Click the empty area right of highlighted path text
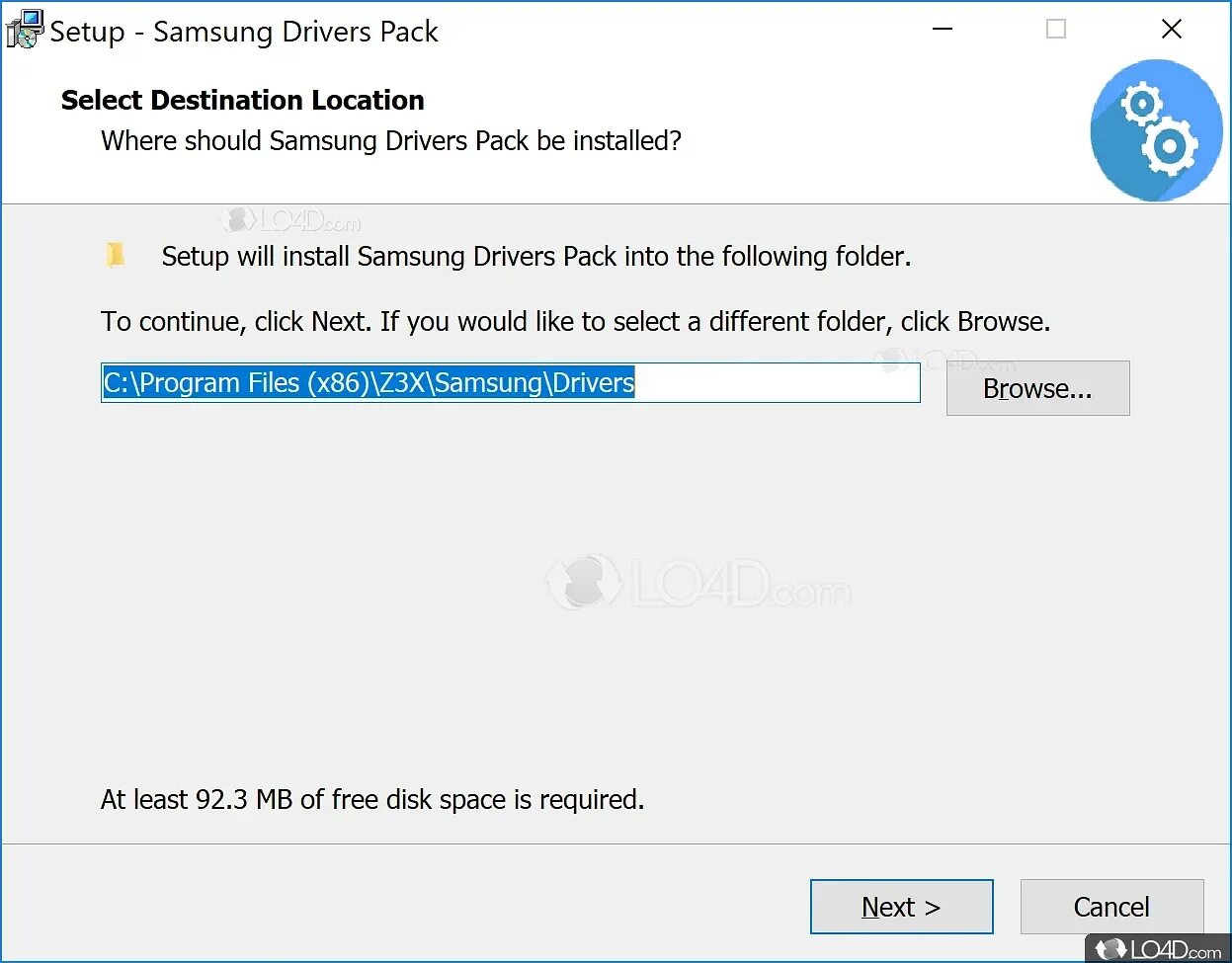Viewport: 1232px width, 963px height. [777, 383]
